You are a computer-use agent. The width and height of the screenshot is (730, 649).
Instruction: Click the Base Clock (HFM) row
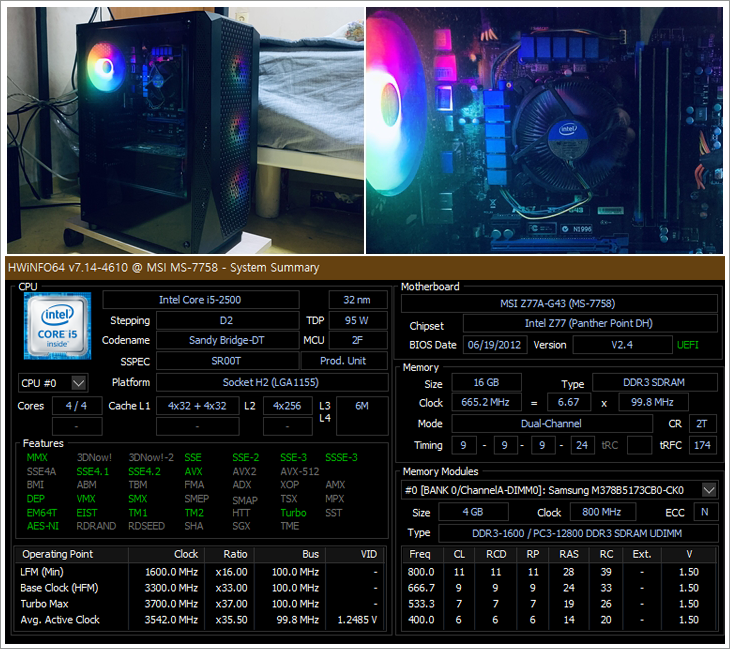pyautogui.click(x=201, y=588)
